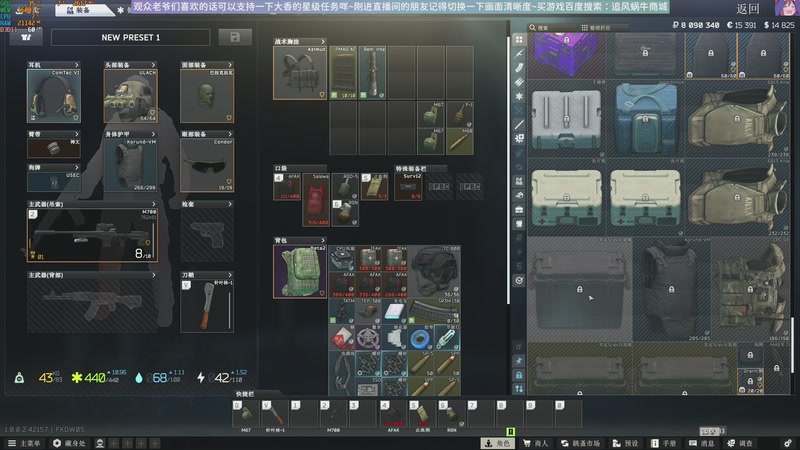Toggle the lock filter in stash sidebar

coord(519,375)
